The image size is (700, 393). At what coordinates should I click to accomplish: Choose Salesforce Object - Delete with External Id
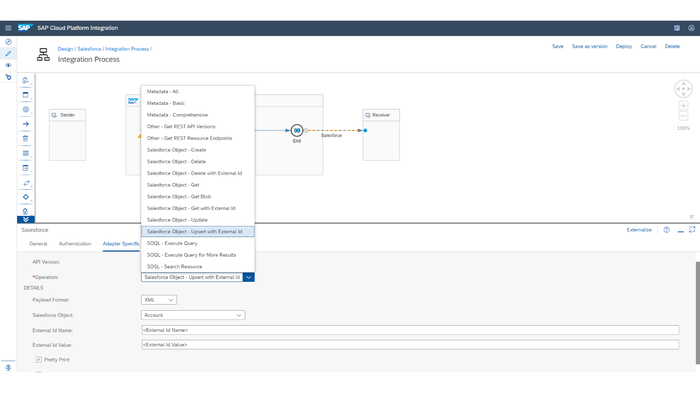click(x=198, y=173)
